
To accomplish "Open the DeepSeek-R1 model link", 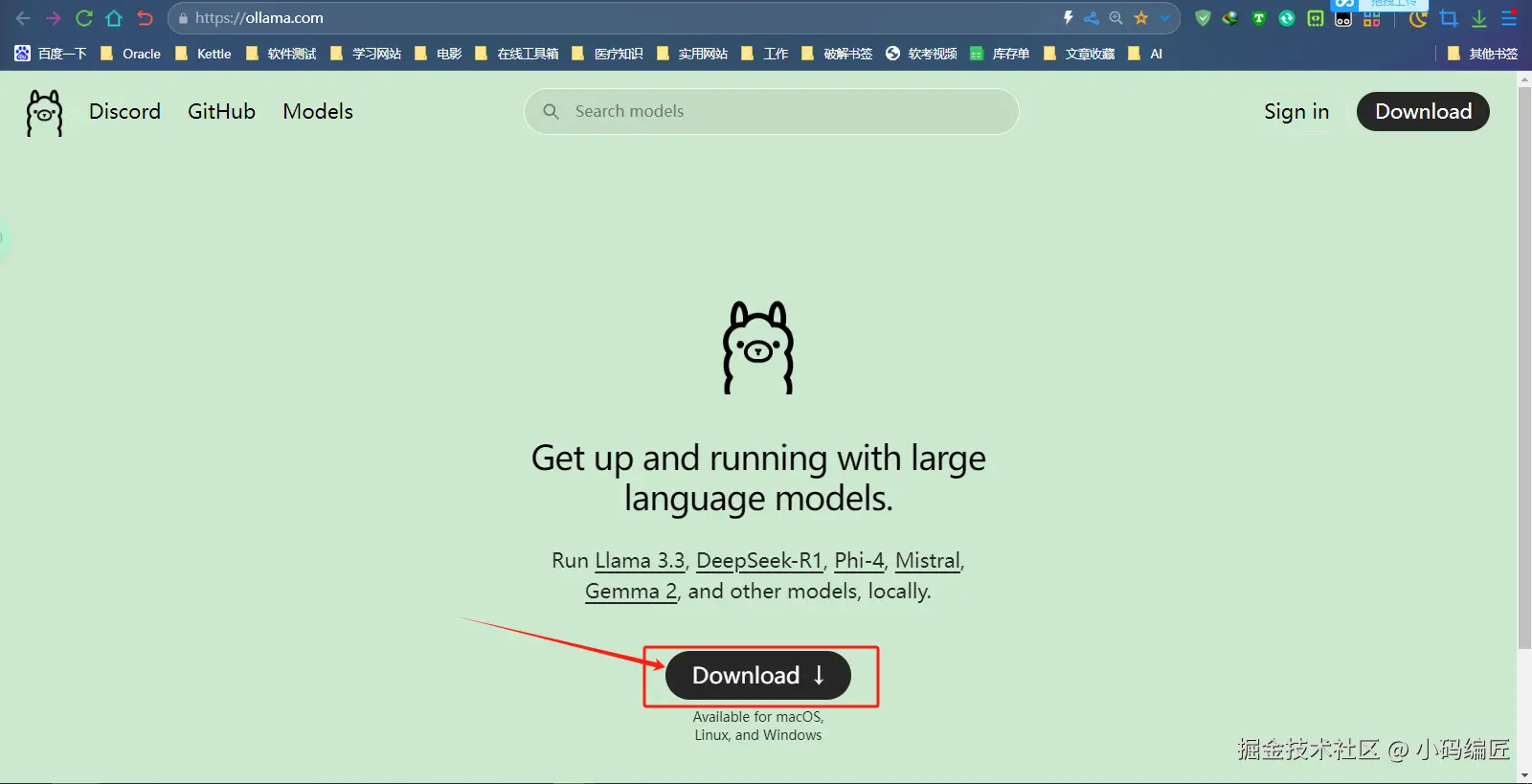I will coord(759,560).
